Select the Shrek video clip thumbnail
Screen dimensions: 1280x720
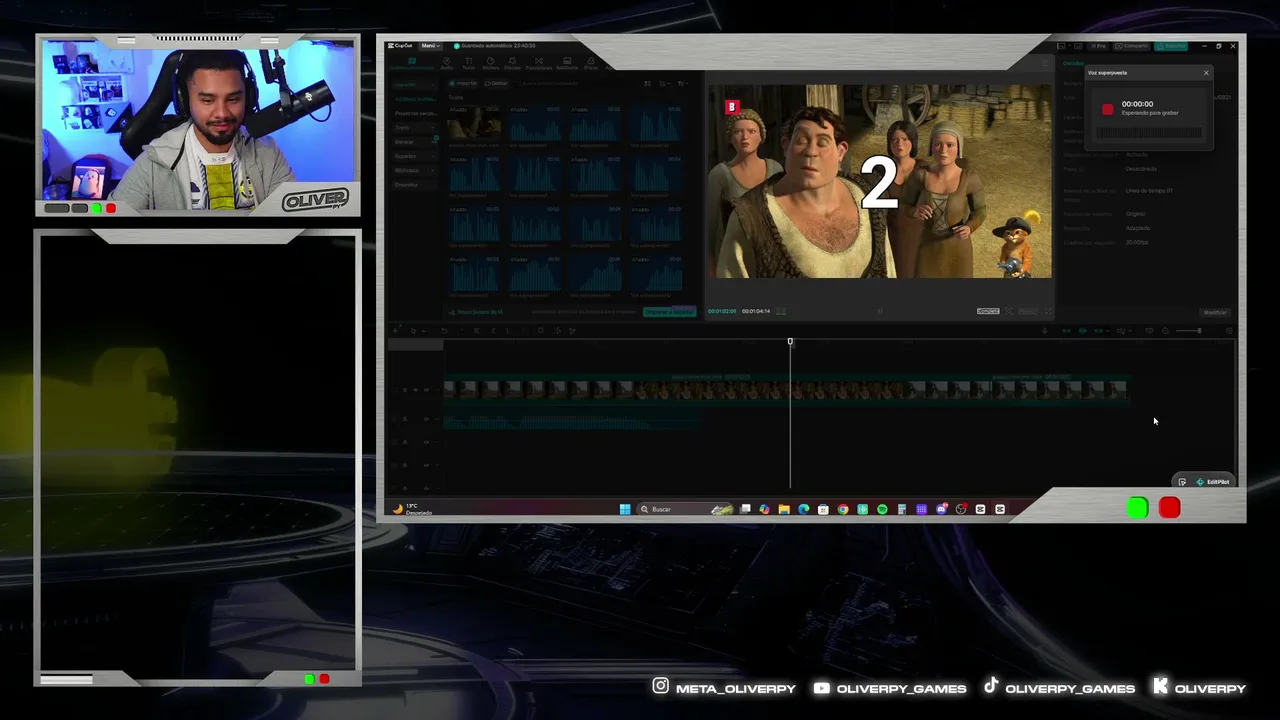[474, 124]
